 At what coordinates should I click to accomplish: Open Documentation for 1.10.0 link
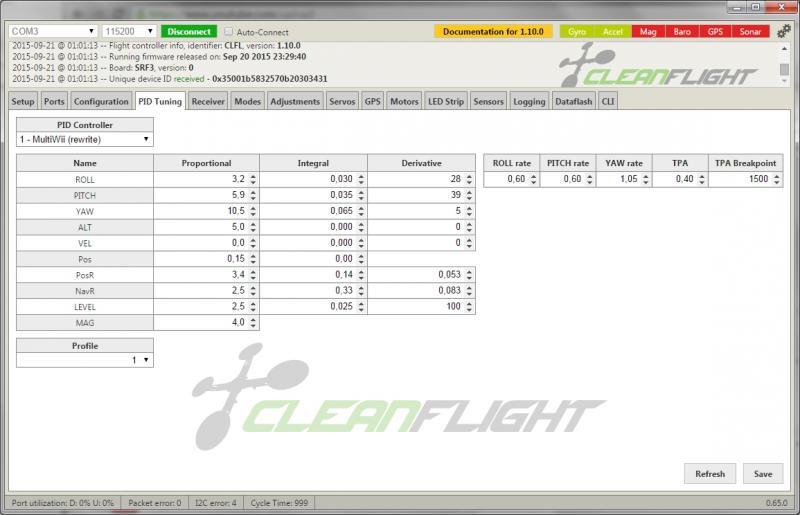(x=493, y=31)
